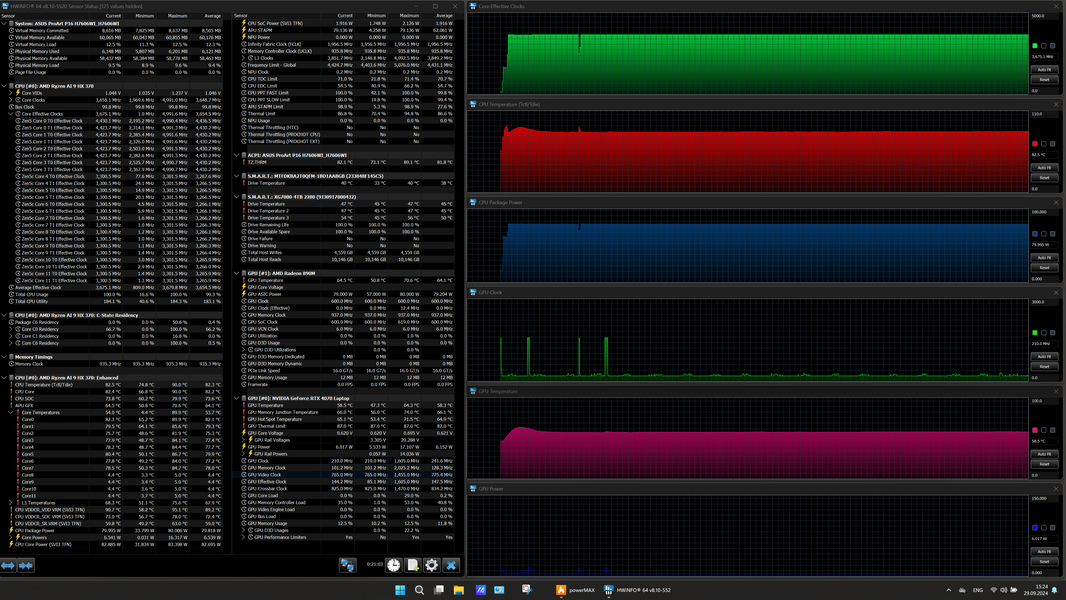Click Auto Fit in Core Effective Clocks graph
This screenshot has width=1066, height=600.
coord(1044,69)
